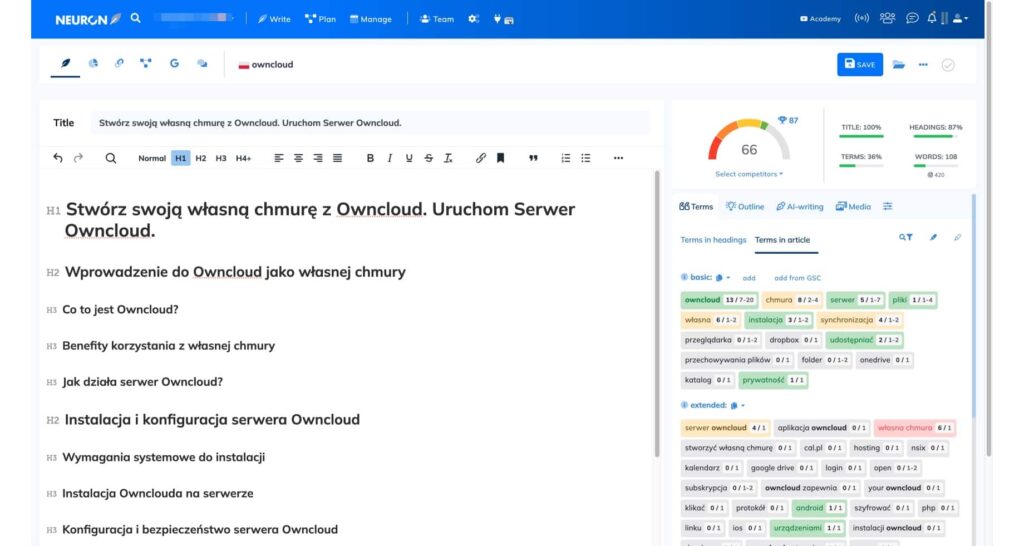
Task: Click the add link beside basic
Action: tap(748, 278)
